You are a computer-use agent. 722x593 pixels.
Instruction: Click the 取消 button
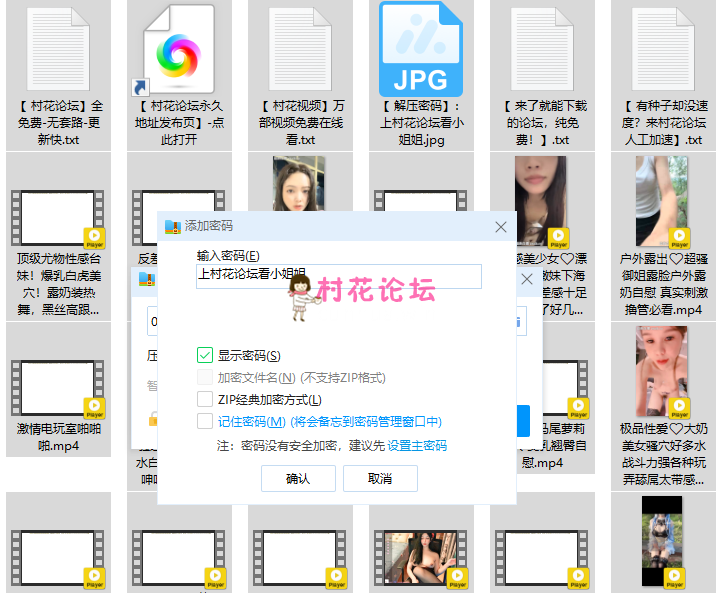pyautogui.click(x=380, y=478)
